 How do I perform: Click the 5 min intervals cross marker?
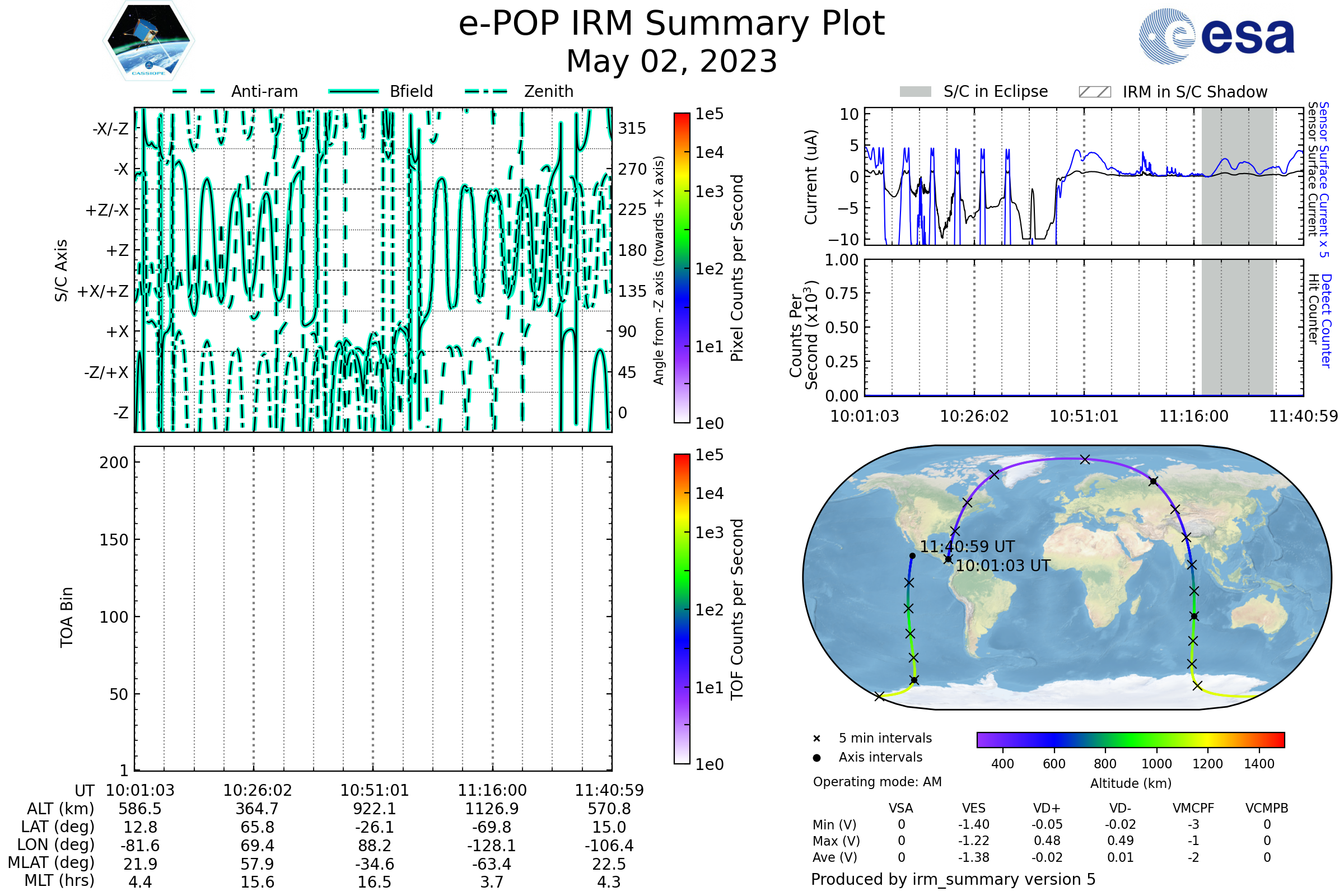(816, 739)
